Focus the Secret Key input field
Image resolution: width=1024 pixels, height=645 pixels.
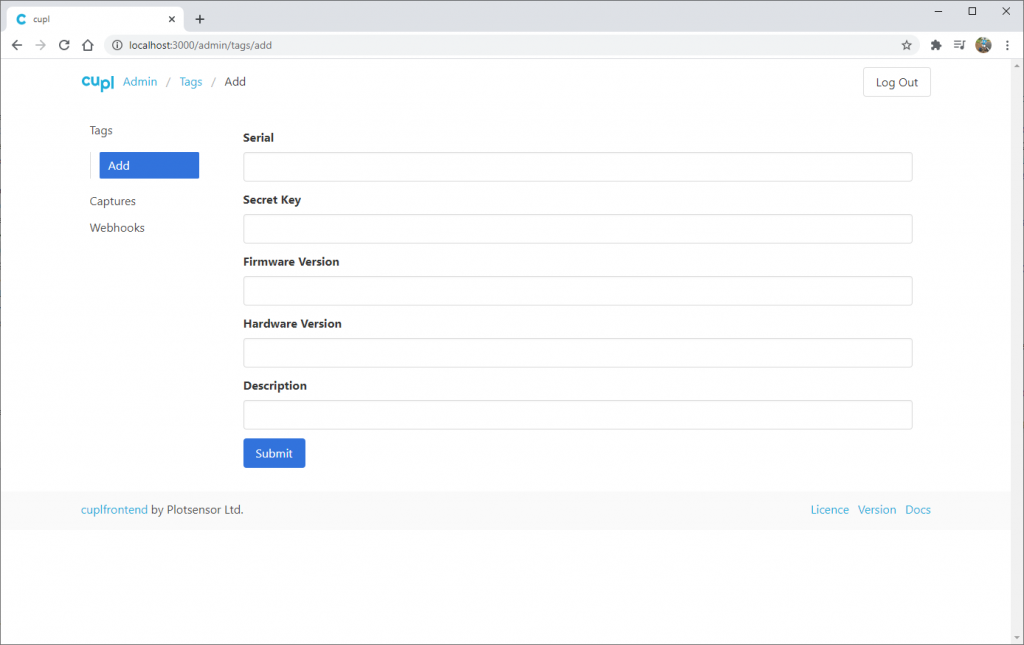pyautogui.click(x=578, y=229)
